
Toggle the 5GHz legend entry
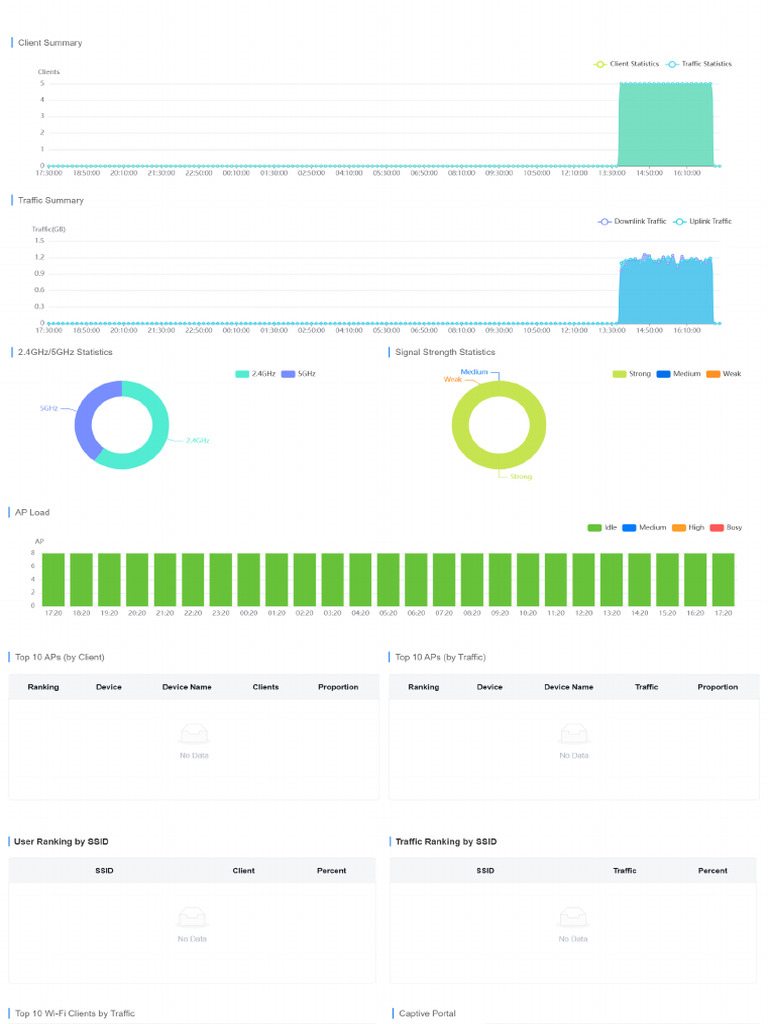[x=298, y=374]
